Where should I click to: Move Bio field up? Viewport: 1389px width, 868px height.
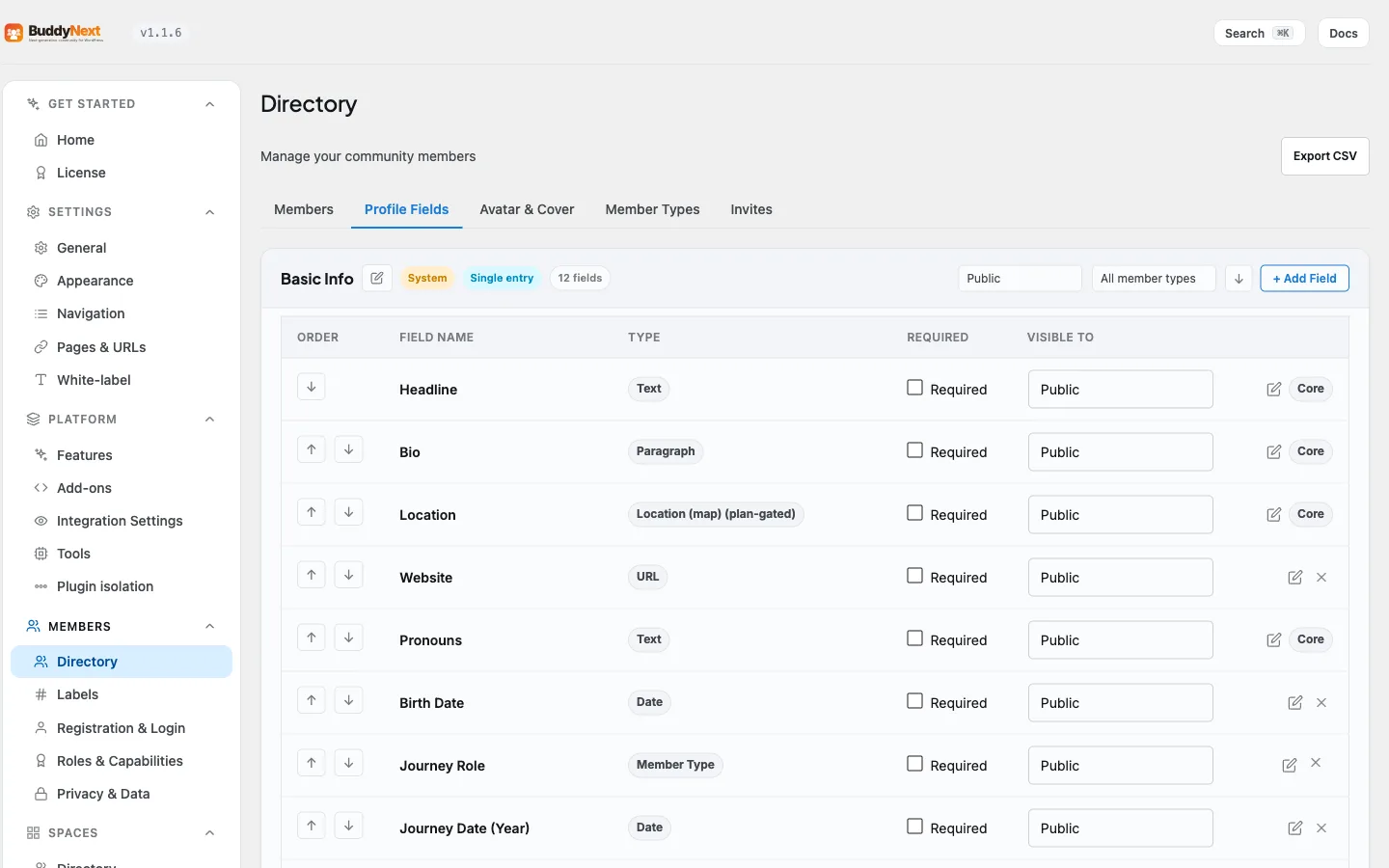point(311,449)
